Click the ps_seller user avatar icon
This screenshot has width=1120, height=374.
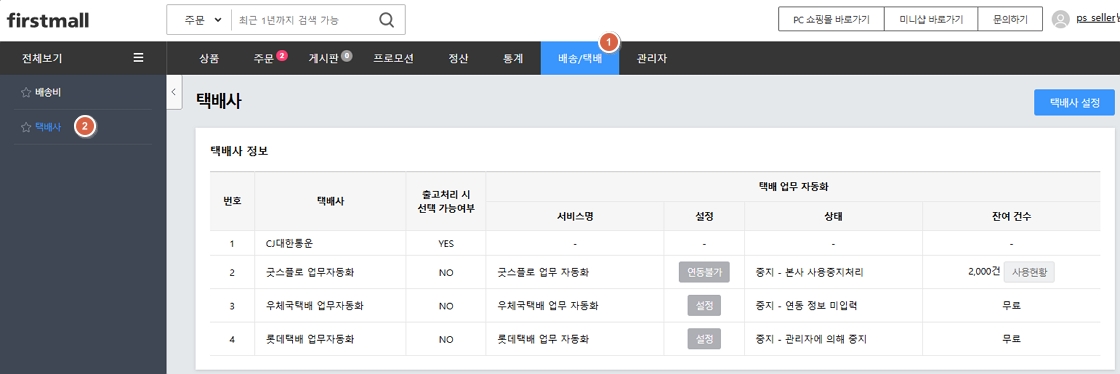click(x=1061, y=19)
